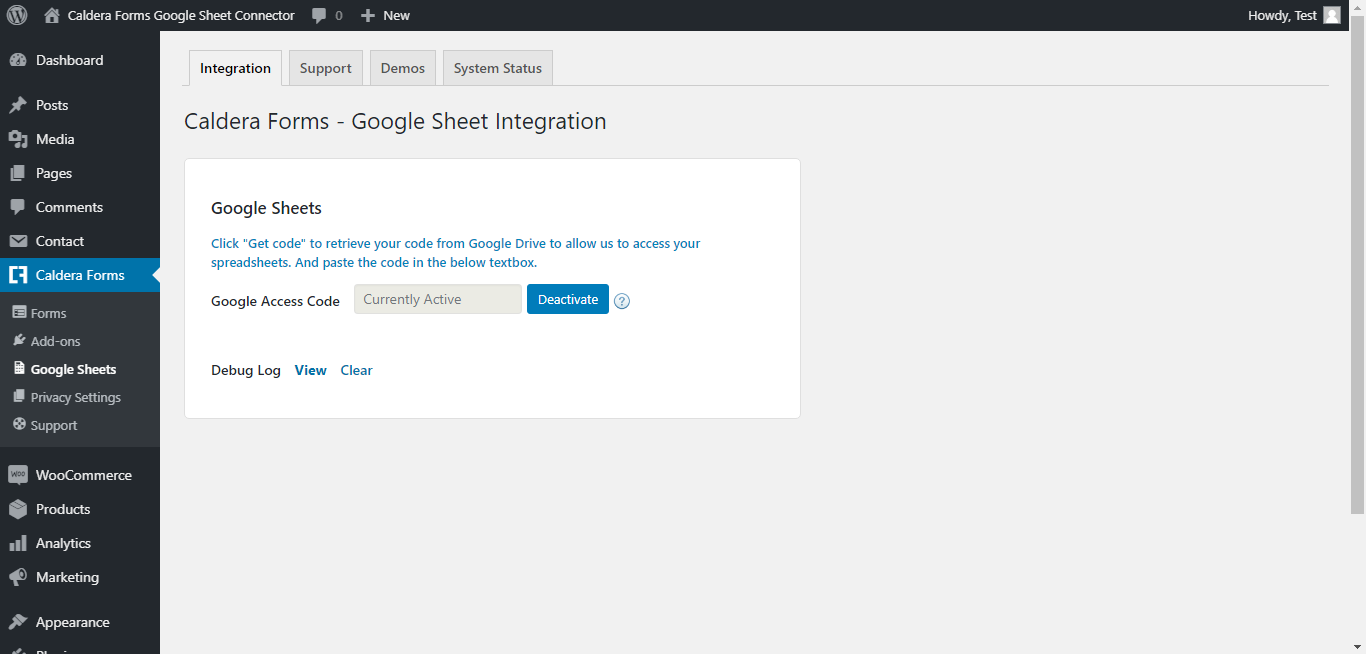Click the Posts pushpin icon

(18, 105)
